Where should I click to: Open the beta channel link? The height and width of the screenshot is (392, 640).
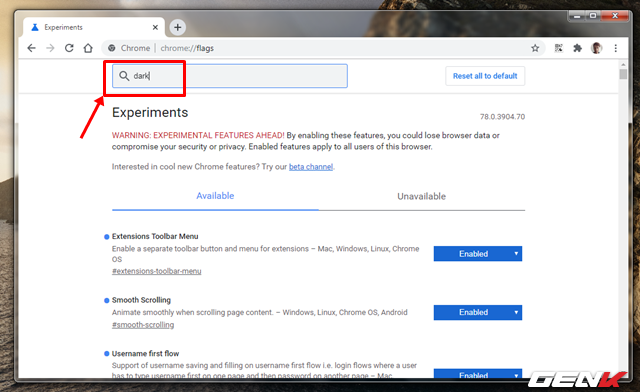311,167
